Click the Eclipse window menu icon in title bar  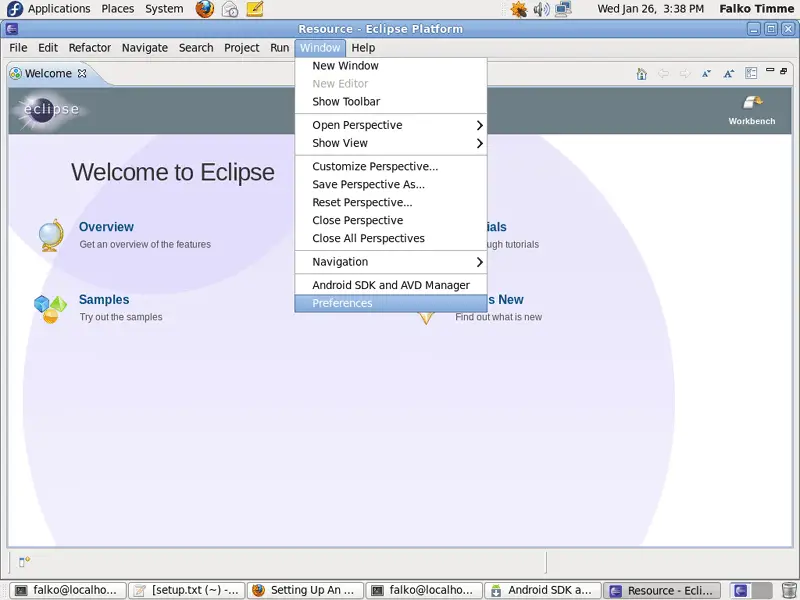pos(12,29)
